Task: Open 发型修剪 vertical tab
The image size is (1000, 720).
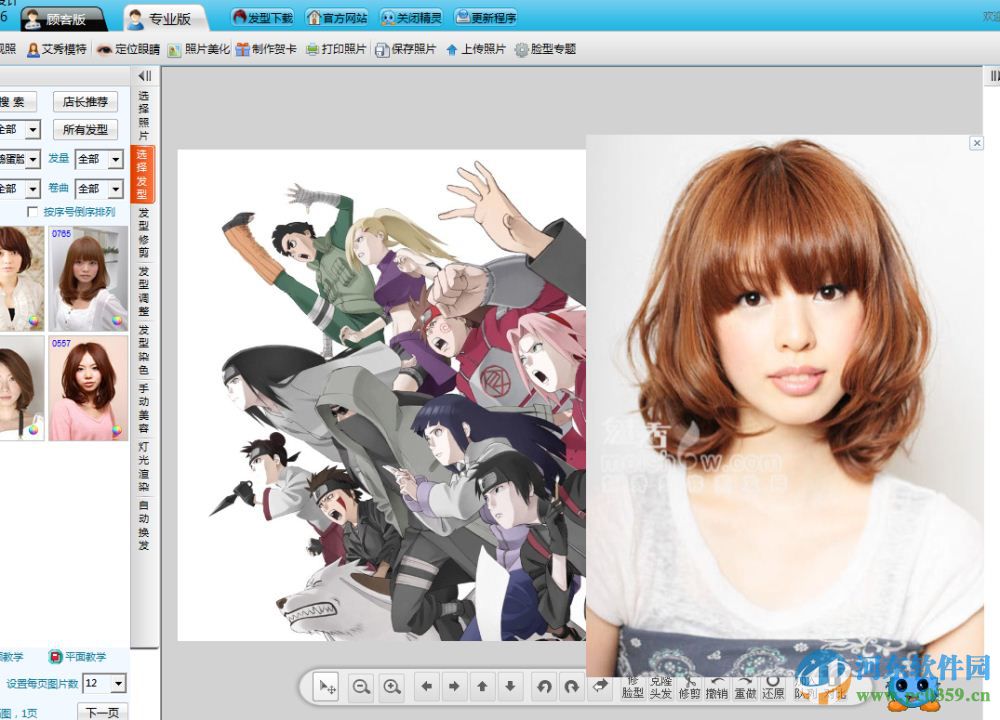Action: (143, 232)
